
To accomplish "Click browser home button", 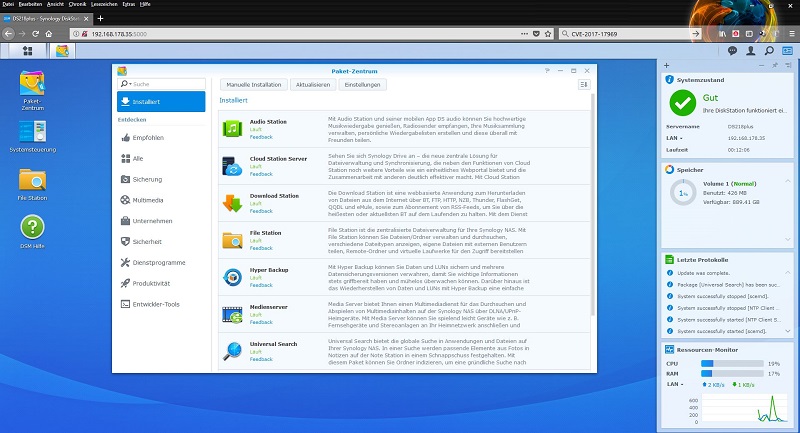I will pos(48,34).
